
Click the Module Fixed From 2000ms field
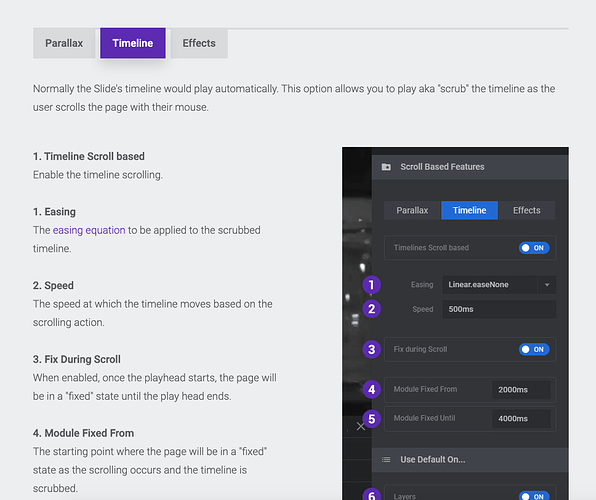[521, 390]
